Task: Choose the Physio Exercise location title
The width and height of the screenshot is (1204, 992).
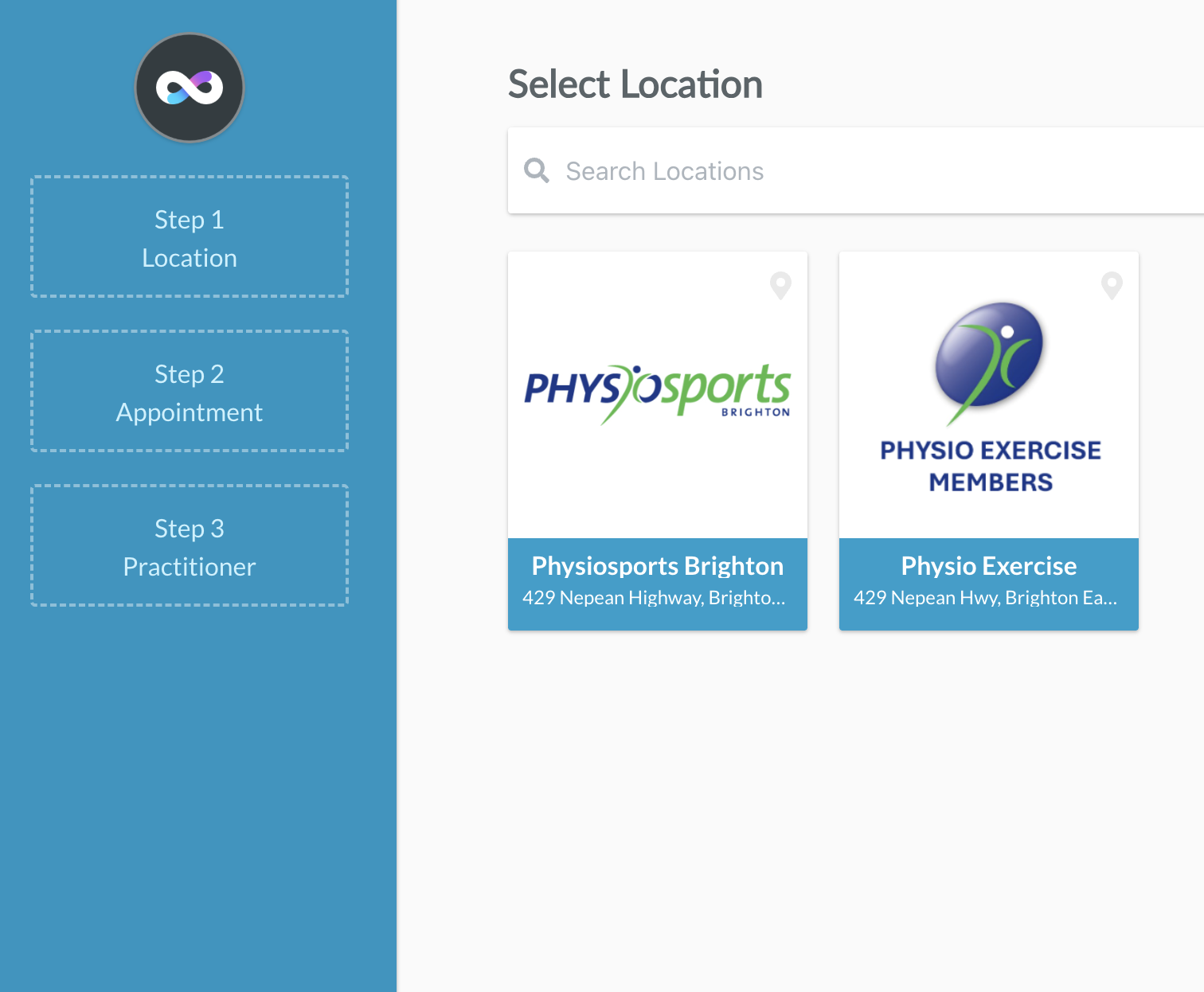Action: tap(988, 566)
